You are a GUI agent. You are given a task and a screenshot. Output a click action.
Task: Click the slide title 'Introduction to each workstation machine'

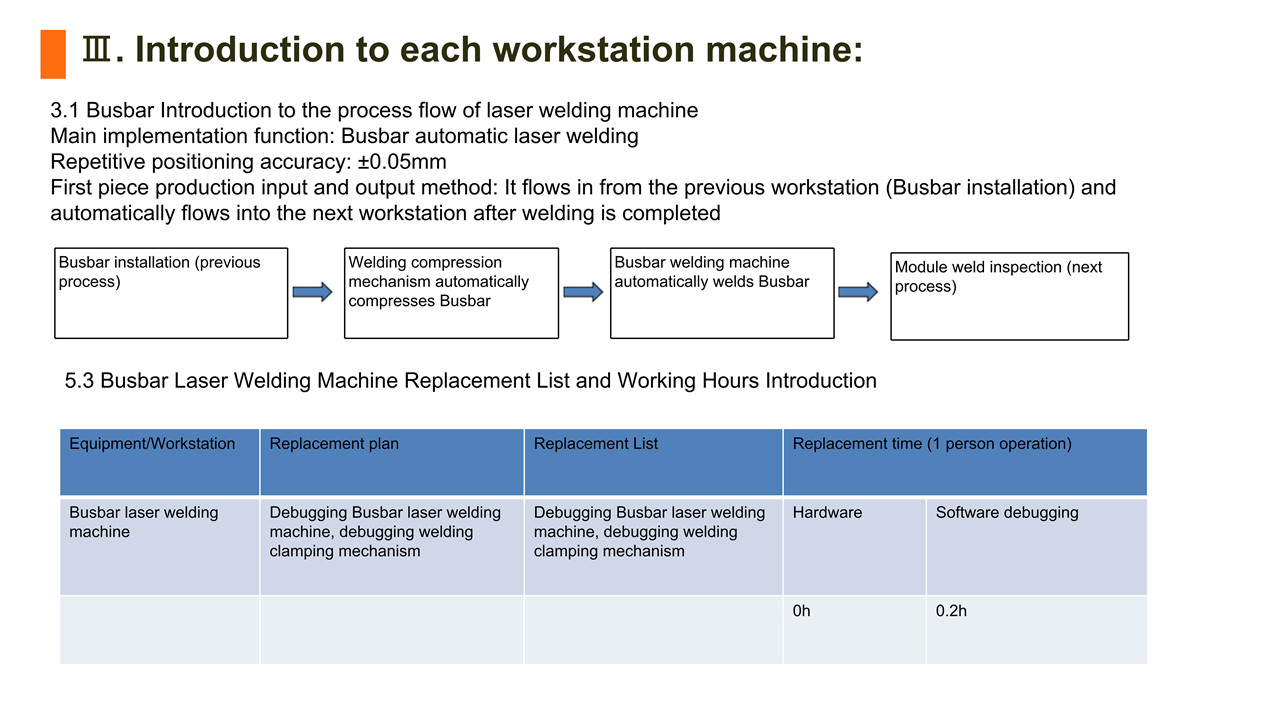[x=472, y=50]
